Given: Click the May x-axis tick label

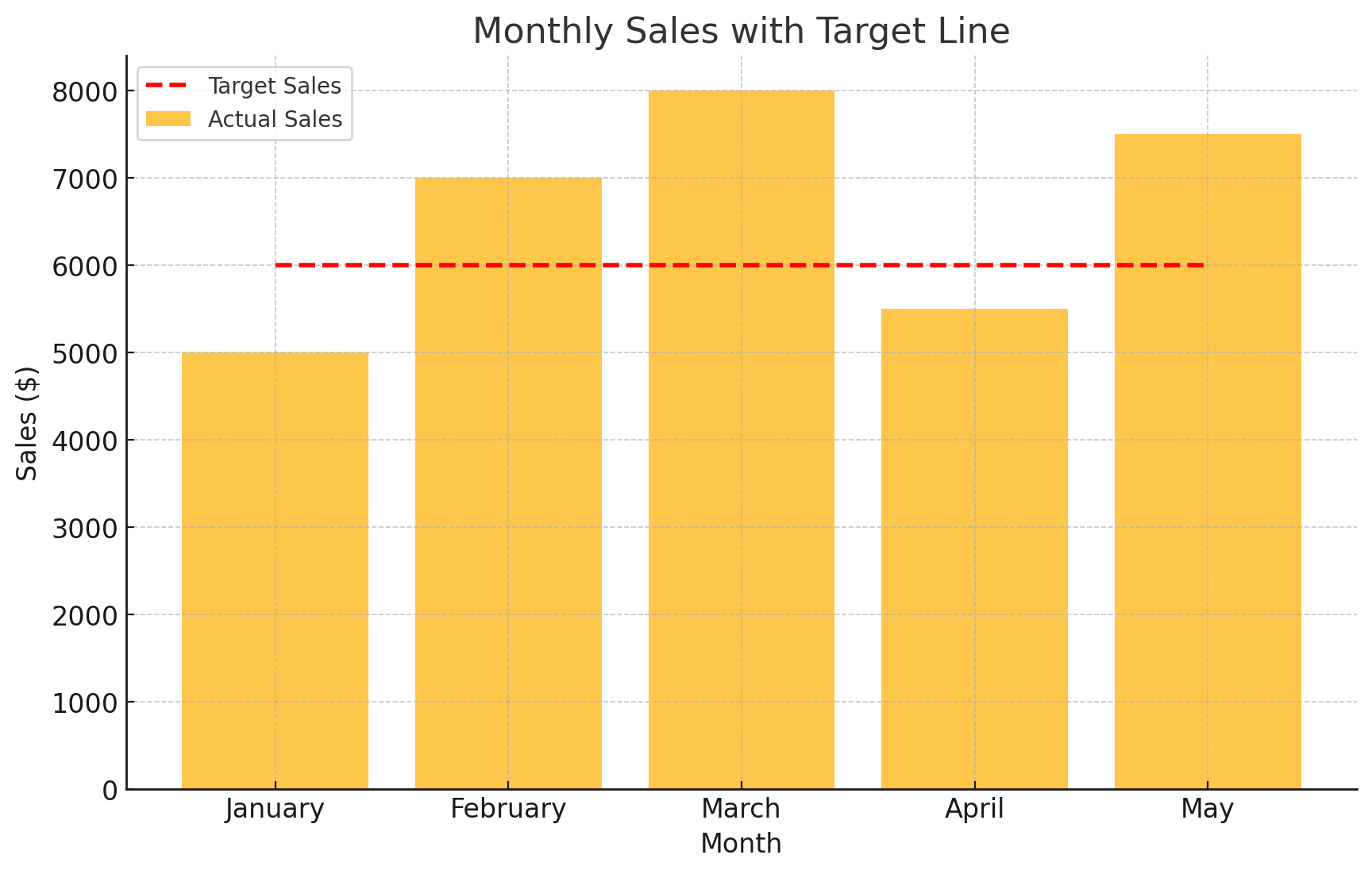Looking at the screenshot, I should [x=1207, y=809].
